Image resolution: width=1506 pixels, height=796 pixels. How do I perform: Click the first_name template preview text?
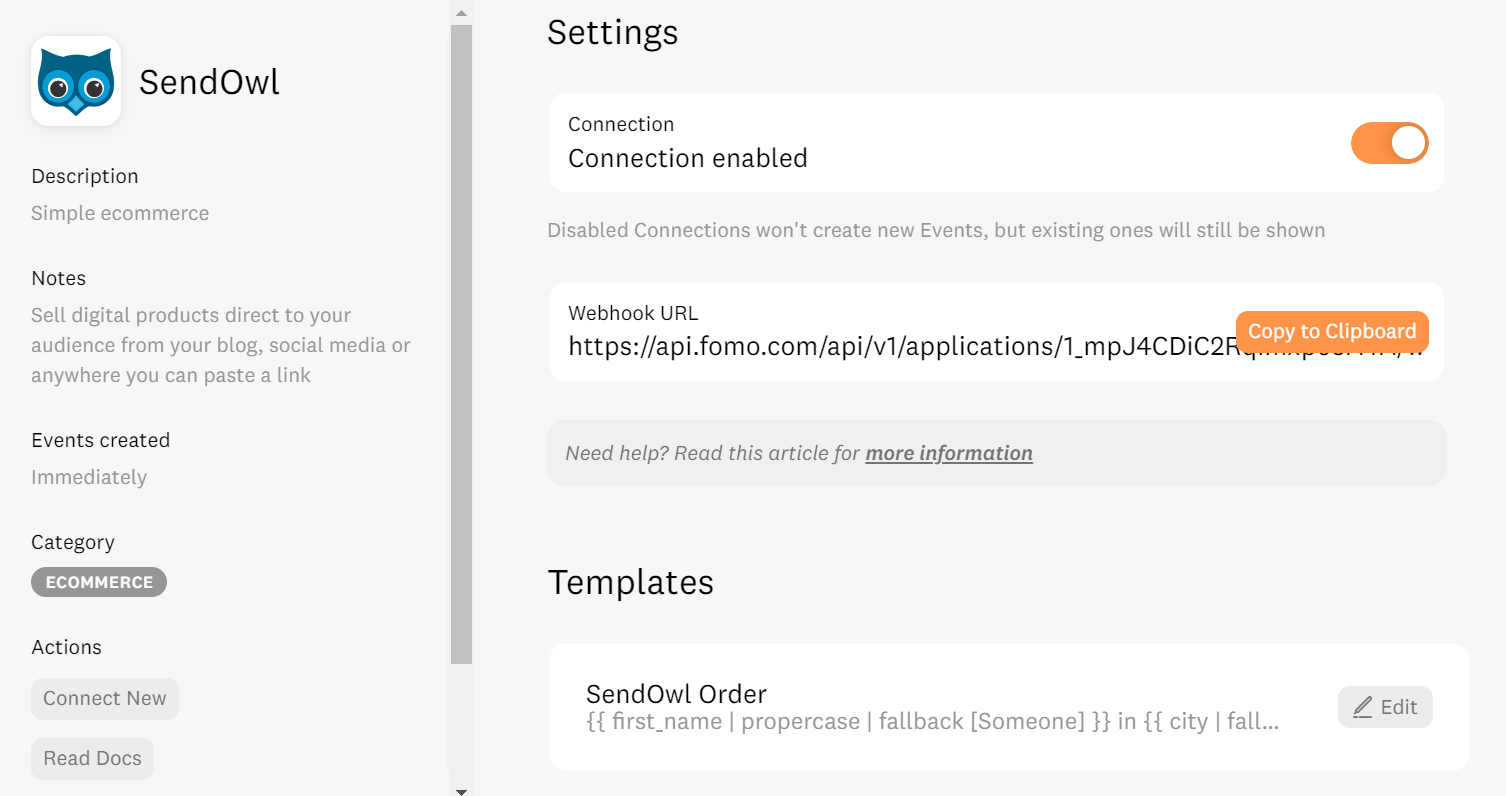(933, 722)
